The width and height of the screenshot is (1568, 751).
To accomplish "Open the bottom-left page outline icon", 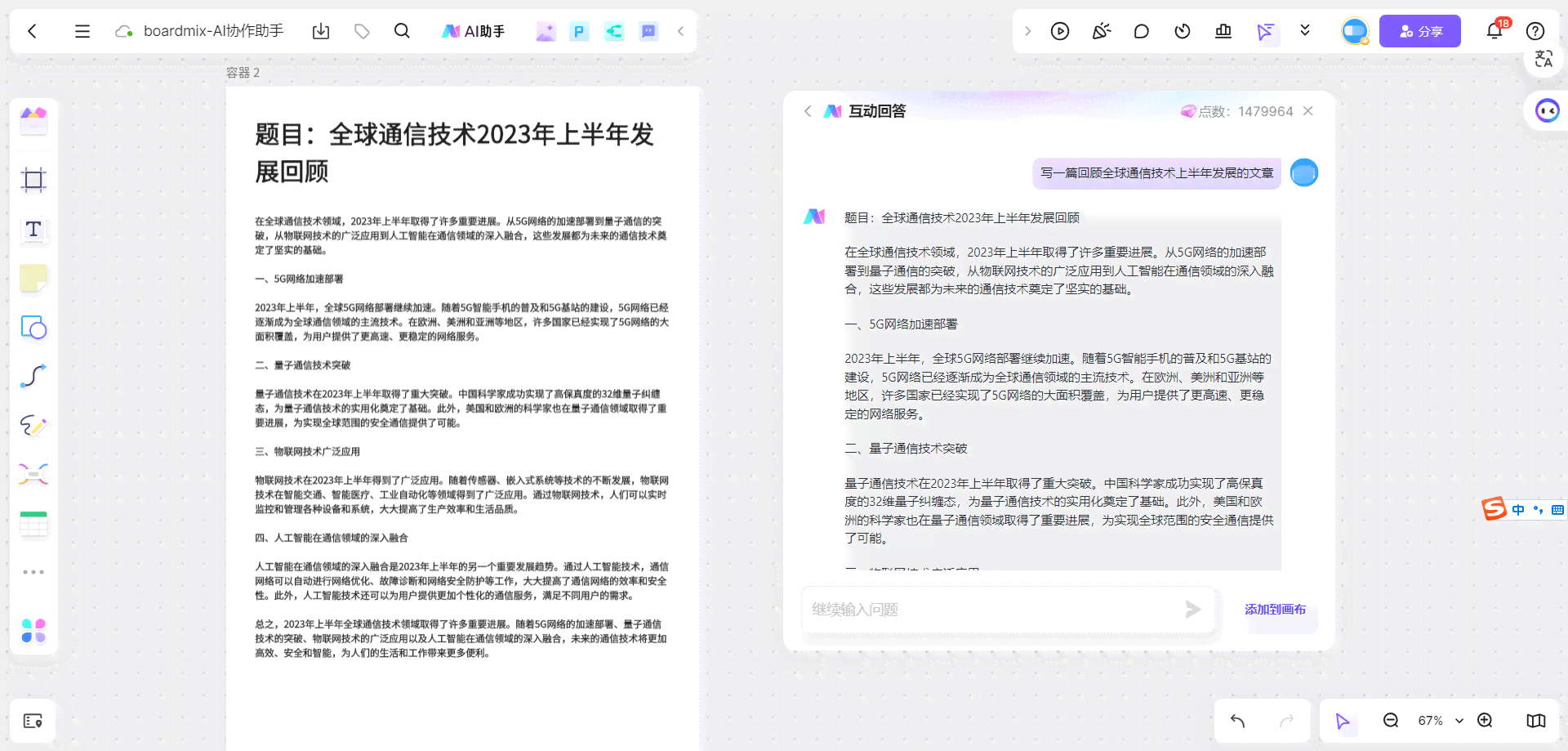I will point(33,721).
